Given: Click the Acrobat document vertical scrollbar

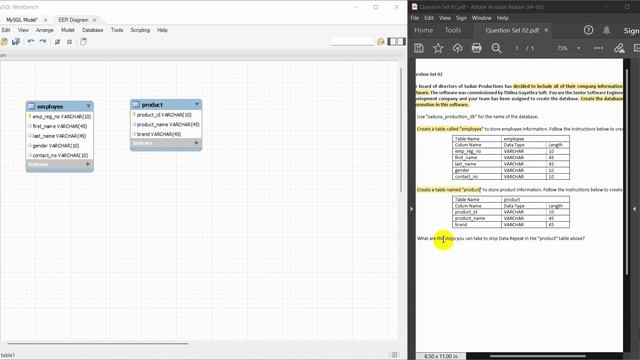Looking at the screenshot, I should click(627, 171).
